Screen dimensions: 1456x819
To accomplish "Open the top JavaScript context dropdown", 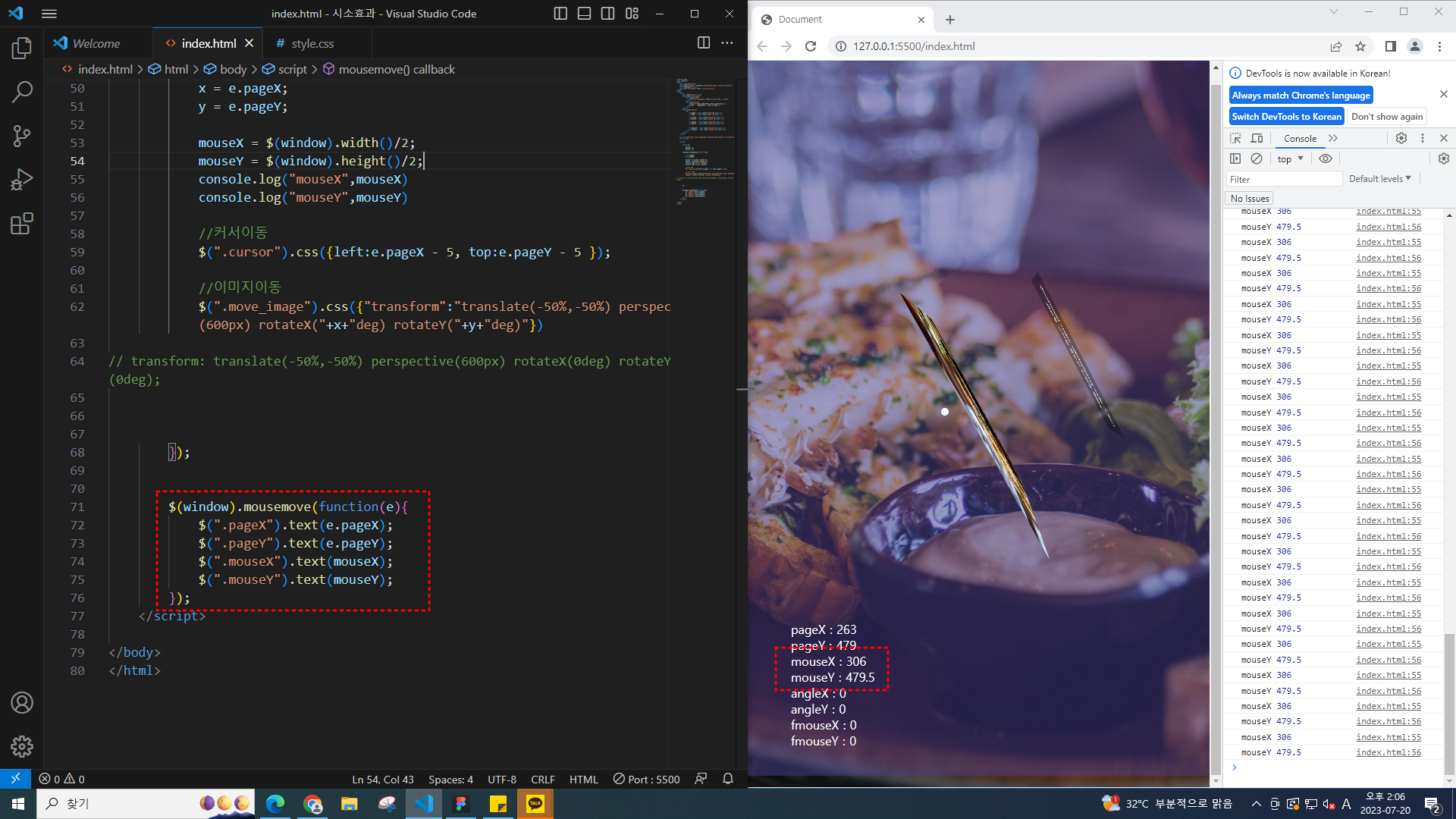I will [x=1289, y=158].
